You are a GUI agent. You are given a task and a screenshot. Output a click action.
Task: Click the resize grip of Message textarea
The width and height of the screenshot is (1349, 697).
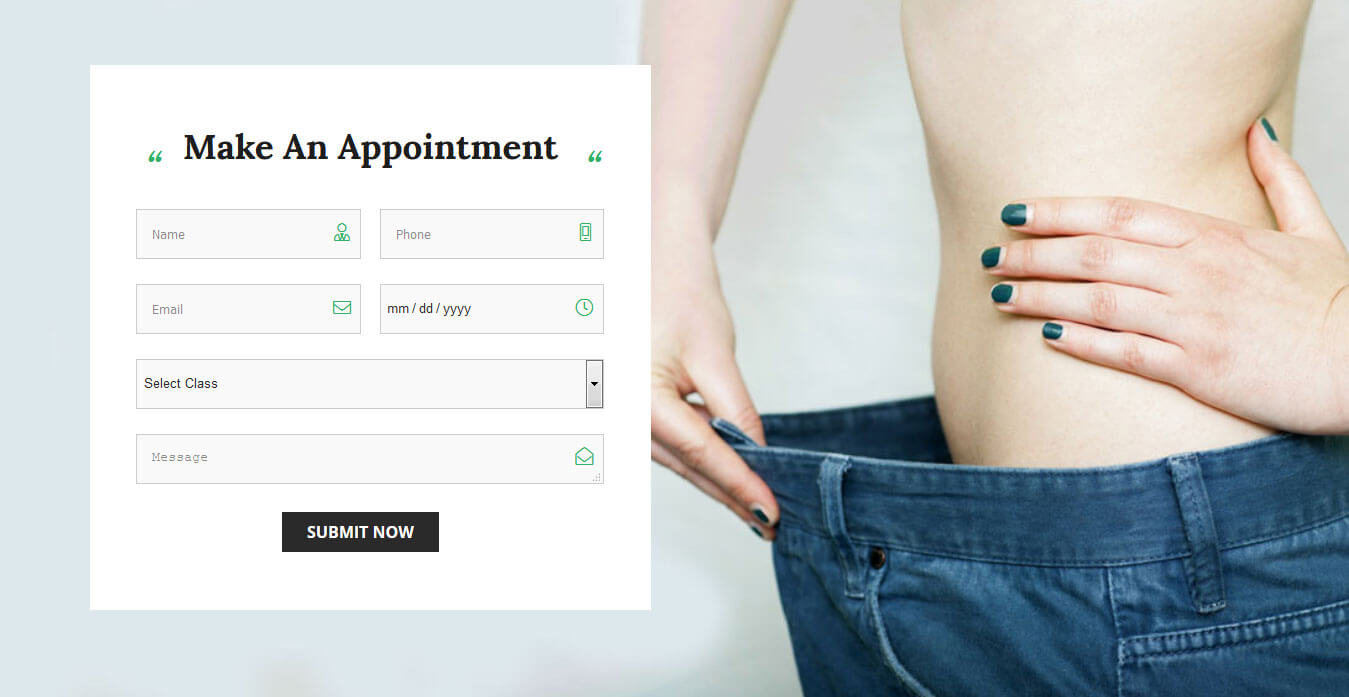point(597,478)
